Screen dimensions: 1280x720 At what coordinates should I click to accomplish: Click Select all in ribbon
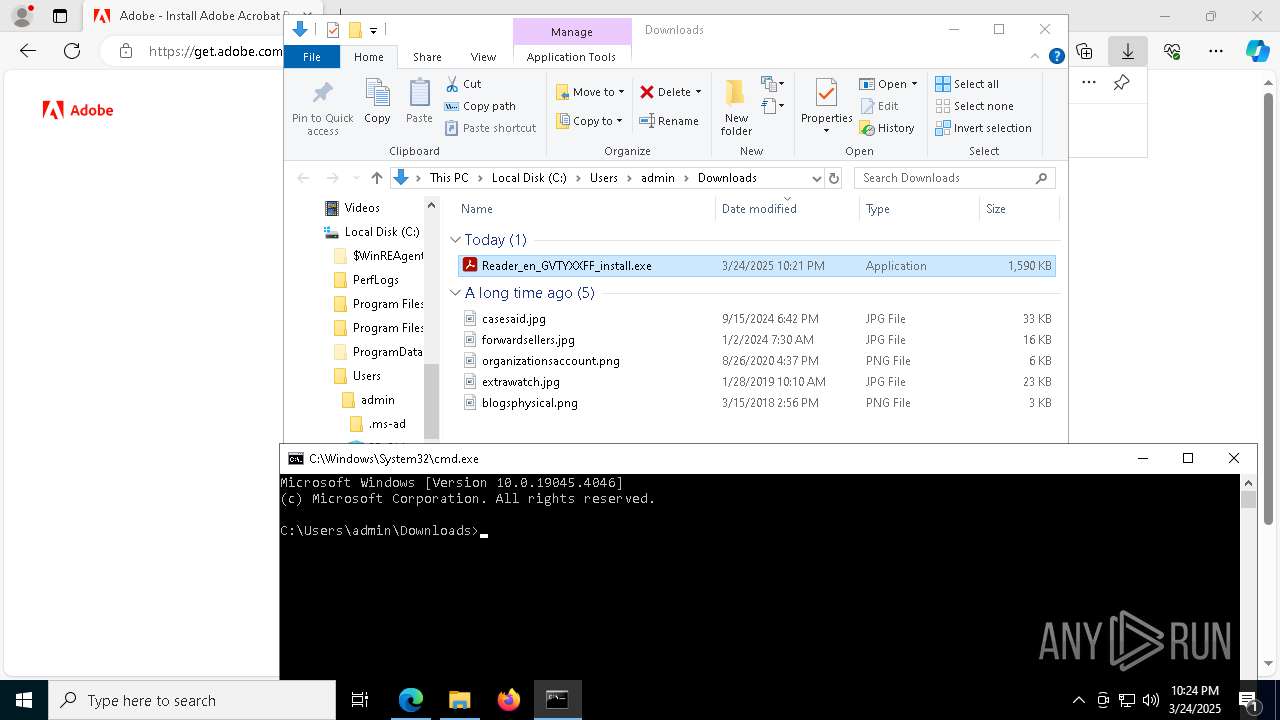(x=967, y=84)
